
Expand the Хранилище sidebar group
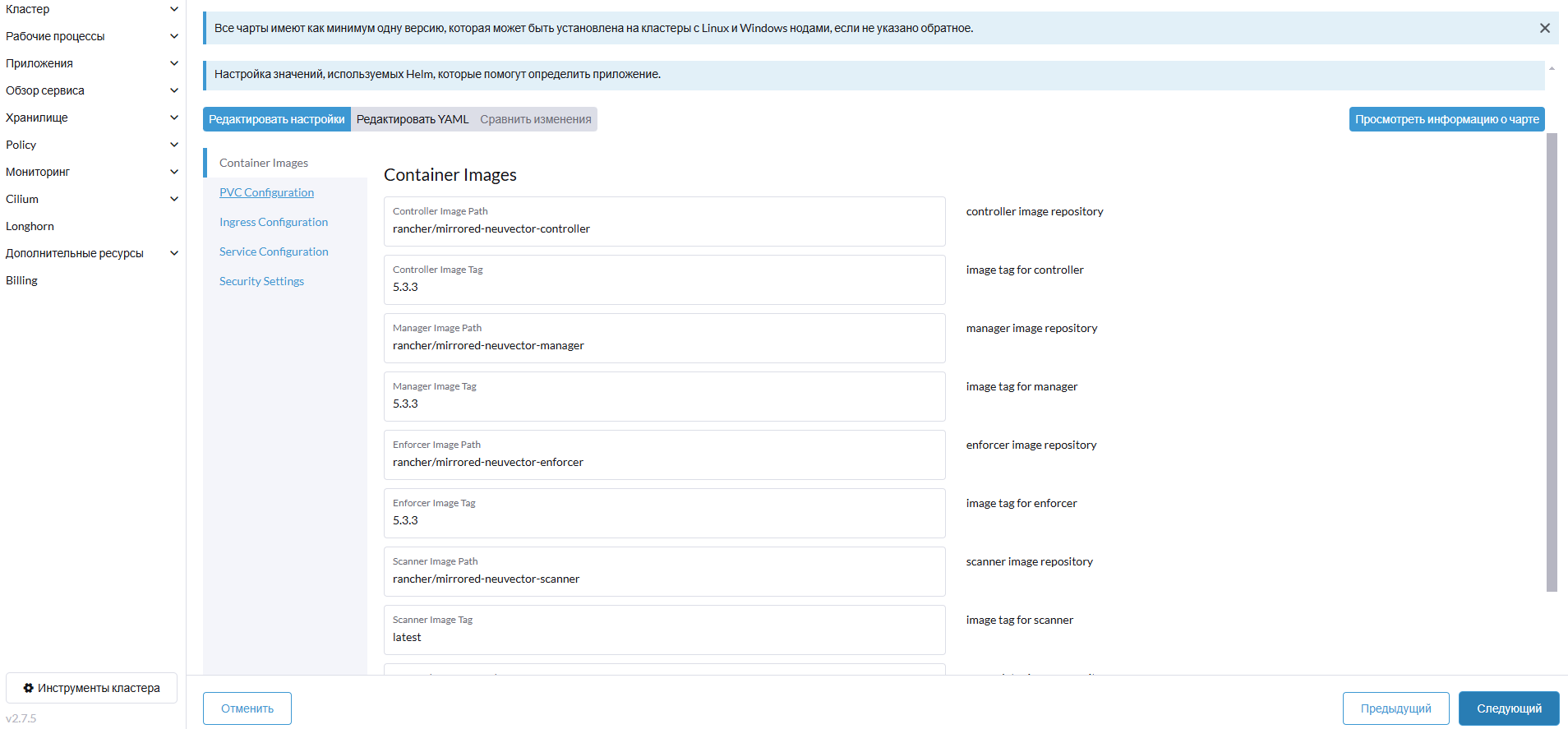pos(173,118)
